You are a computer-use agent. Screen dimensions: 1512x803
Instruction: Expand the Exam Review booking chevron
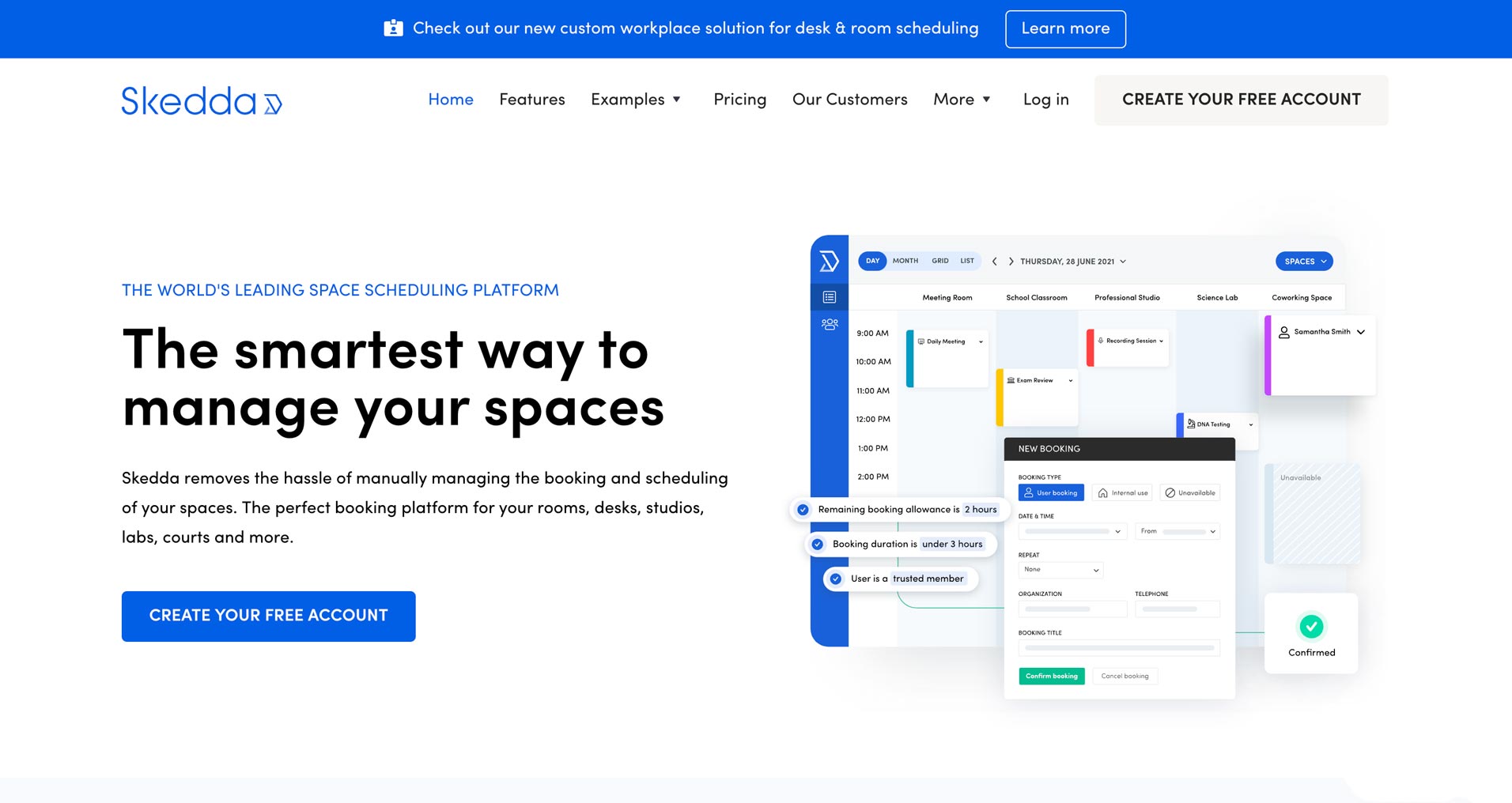[1071, 381]
